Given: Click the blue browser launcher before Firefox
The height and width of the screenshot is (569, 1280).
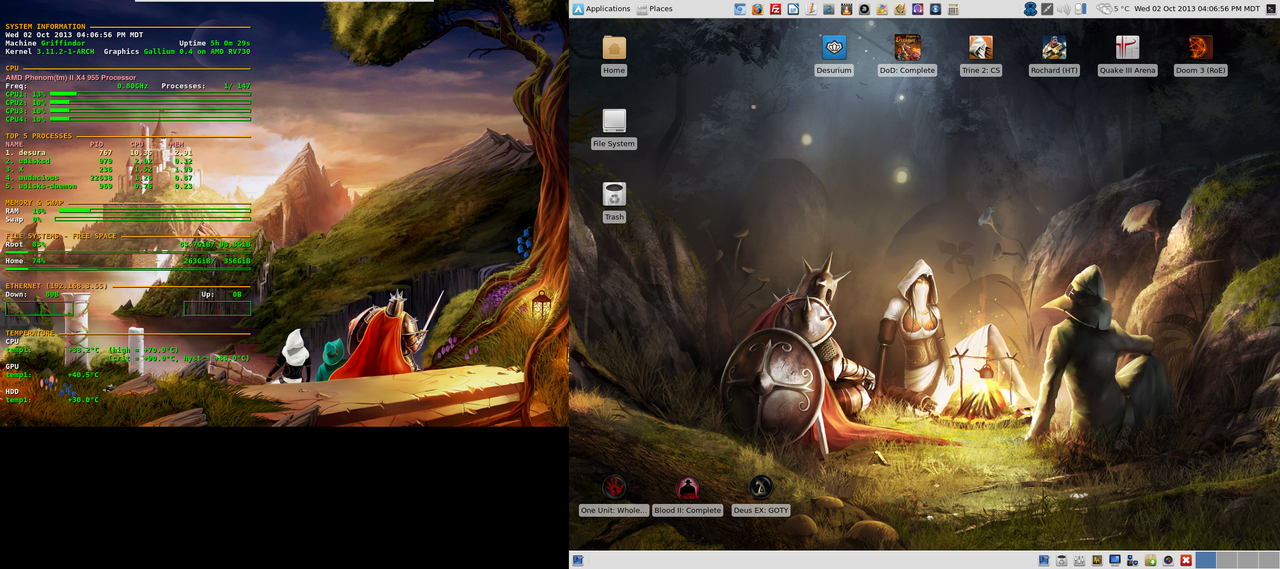Looking at the screenshot, I should point(740,9).
